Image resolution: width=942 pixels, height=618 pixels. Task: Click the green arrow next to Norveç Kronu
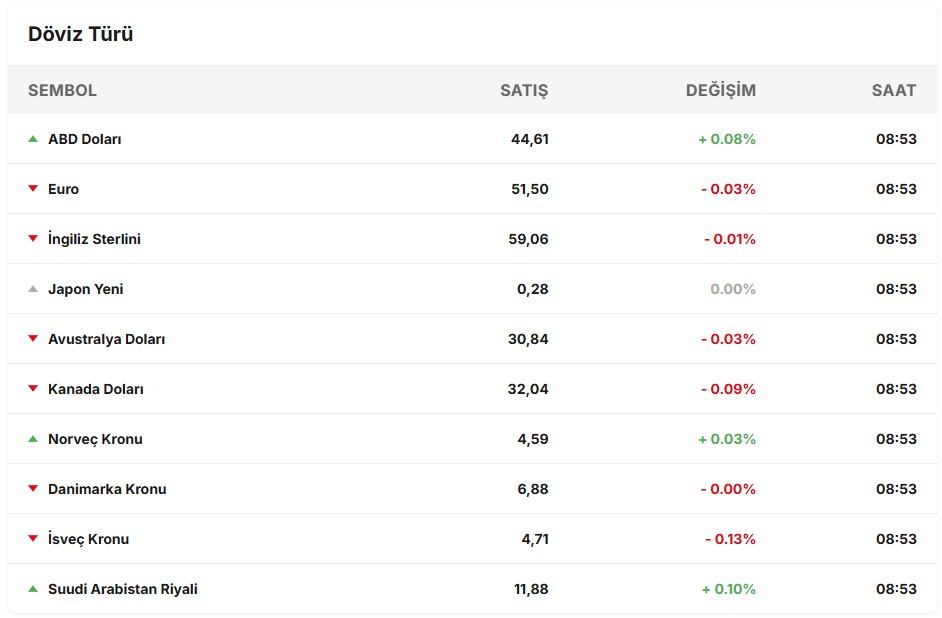click(33, 439)
